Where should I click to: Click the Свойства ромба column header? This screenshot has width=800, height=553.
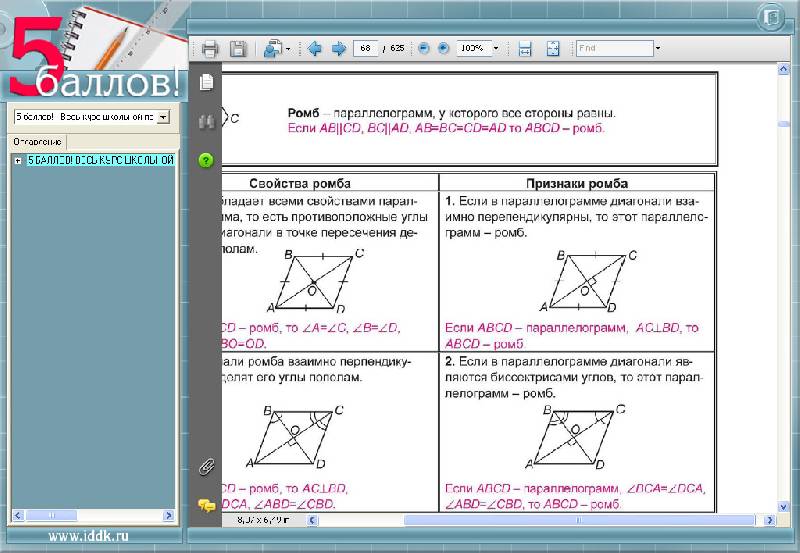(x=299, y=183)
